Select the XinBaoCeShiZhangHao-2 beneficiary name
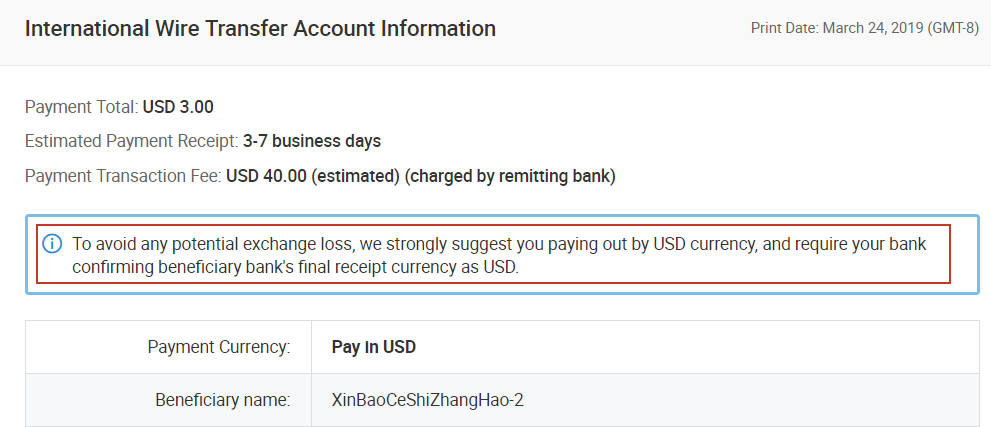This screenshot has width=991, height=427. pos(427,400)
